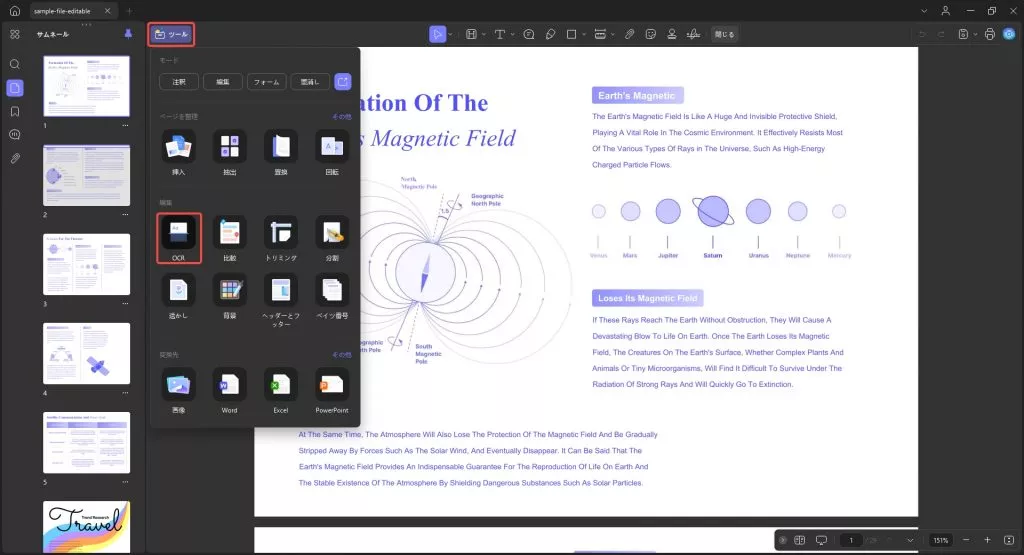Launch the 比較 (Compare) tool

(x=230, y=238)
